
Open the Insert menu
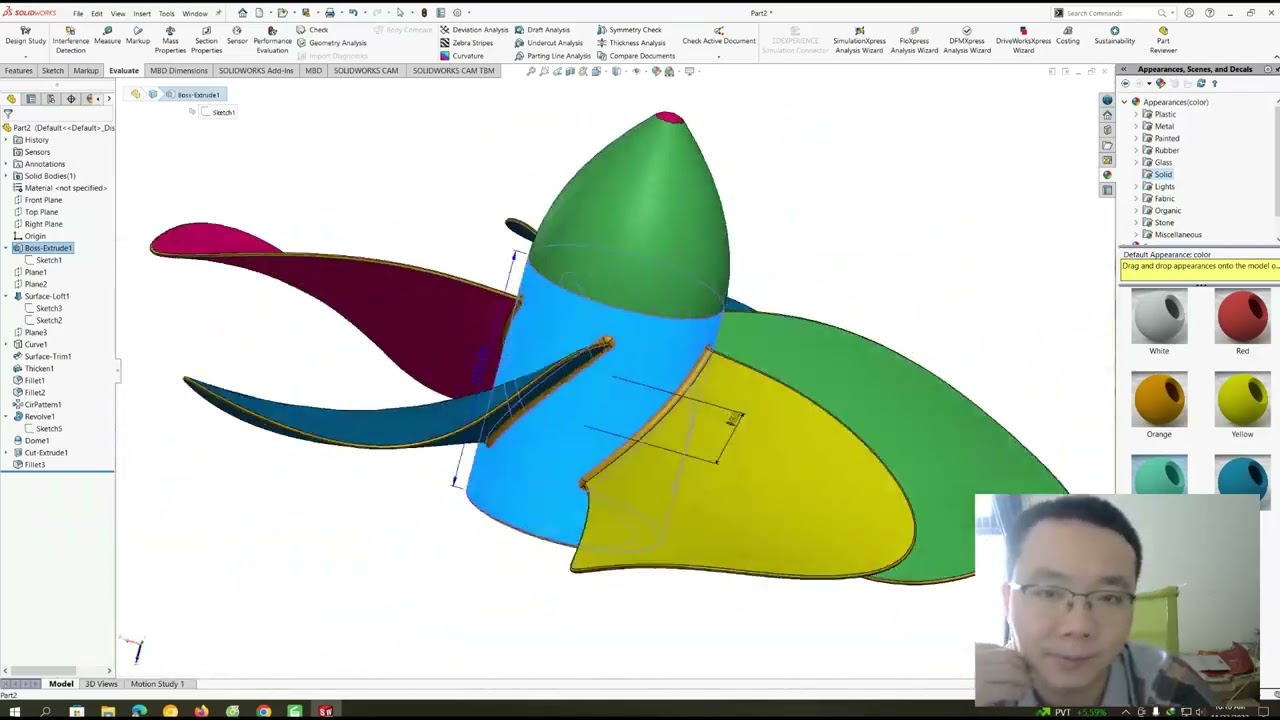point(142,14)
